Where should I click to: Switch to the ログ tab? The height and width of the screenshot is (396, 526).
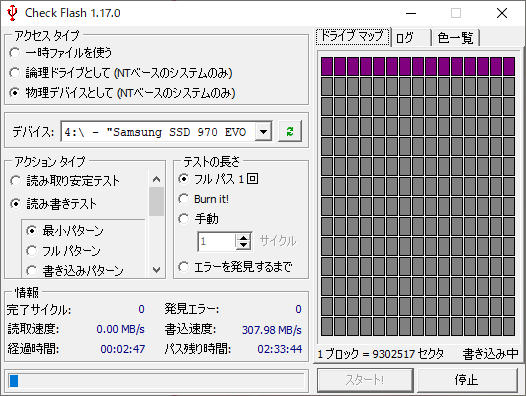point(411,38)
